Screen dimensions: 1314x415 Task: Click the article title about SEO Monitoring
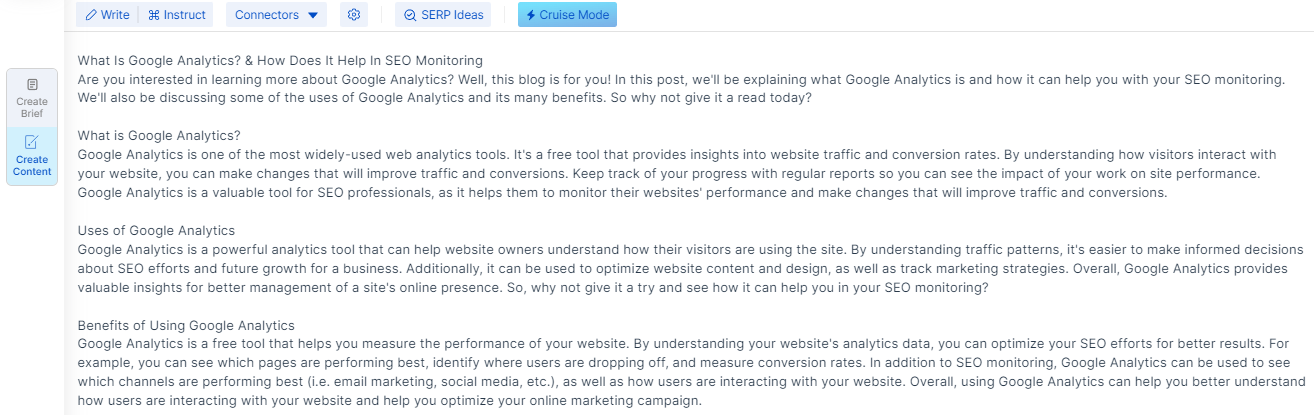280,61
